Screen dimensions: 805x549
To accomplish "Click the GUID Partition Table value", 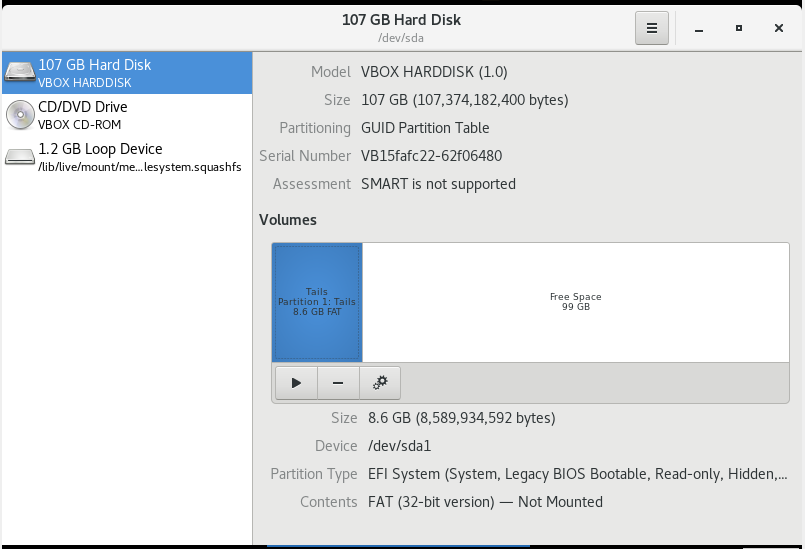I will point(425,128).
